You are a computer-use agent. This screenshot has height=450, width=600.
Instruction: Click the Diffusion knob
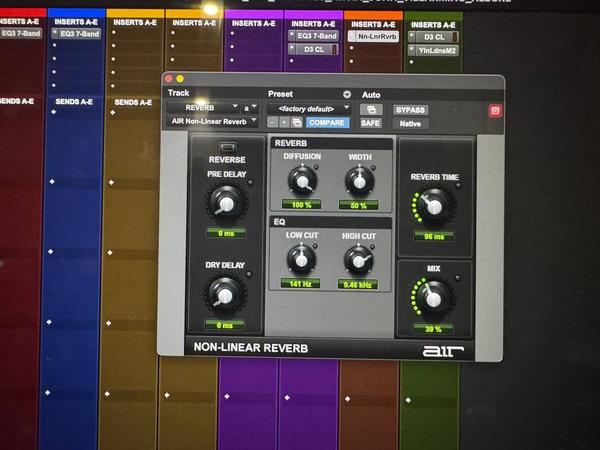pos(300,180)
